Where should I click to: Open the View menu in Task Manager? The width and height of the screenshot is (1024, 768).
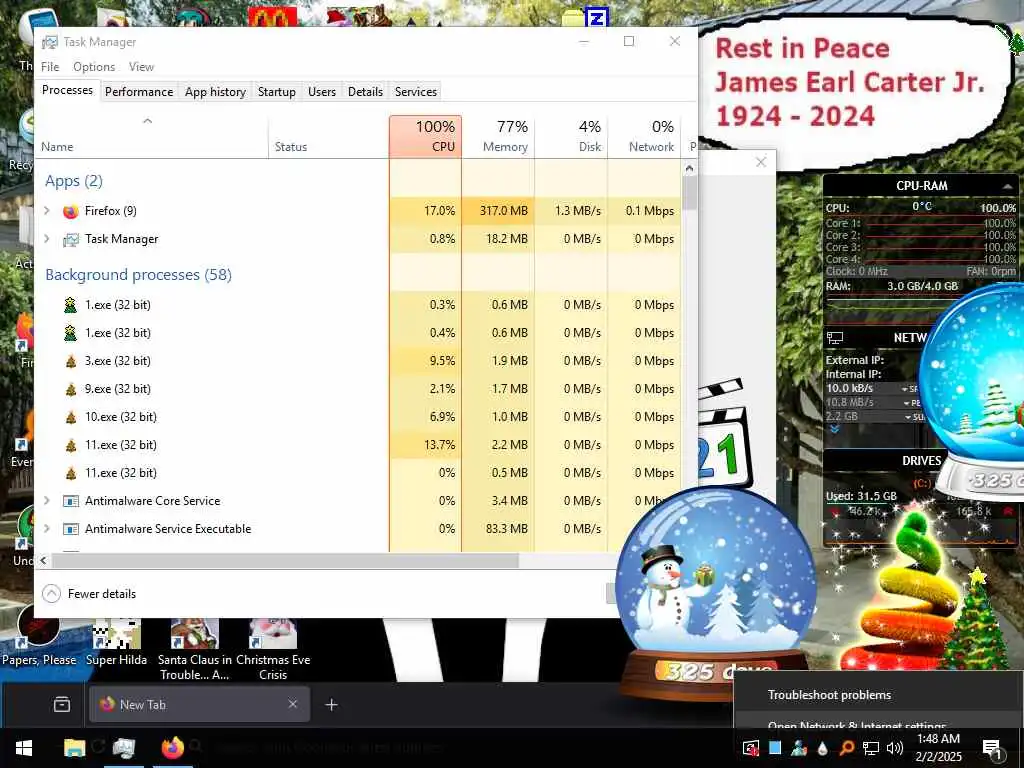point(141,67)
